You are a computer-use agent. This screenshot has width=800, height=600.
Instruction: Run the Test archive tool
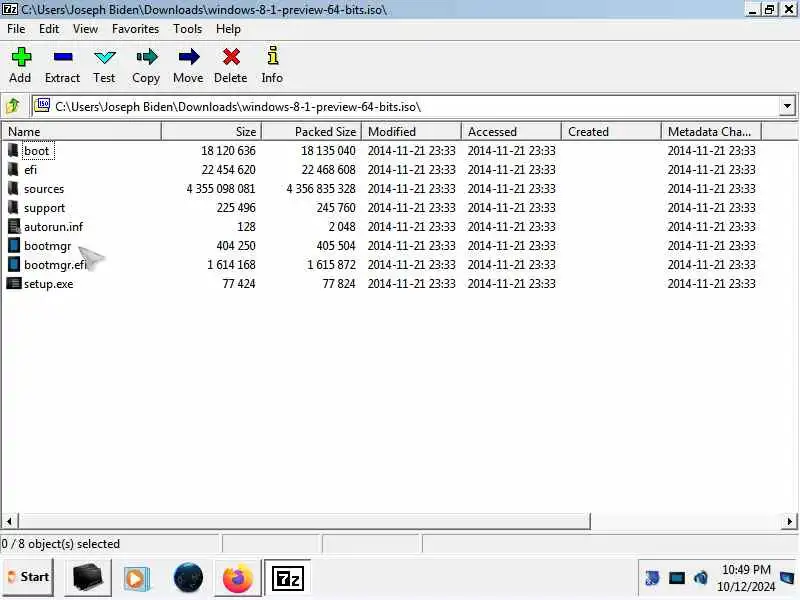coord(105,57)
